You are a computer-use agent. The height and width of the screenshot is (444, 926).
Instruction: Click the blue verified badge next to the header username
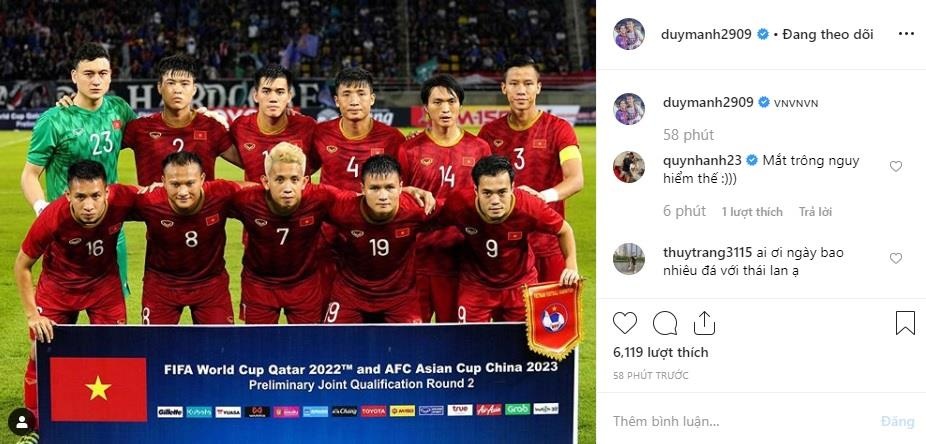(763, 34)
